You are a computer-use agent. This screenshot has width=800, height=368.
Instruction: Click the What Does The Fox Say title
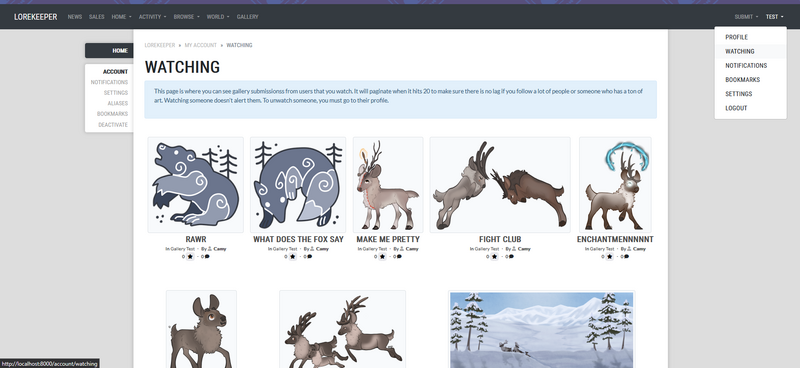[x=298, y=239]
